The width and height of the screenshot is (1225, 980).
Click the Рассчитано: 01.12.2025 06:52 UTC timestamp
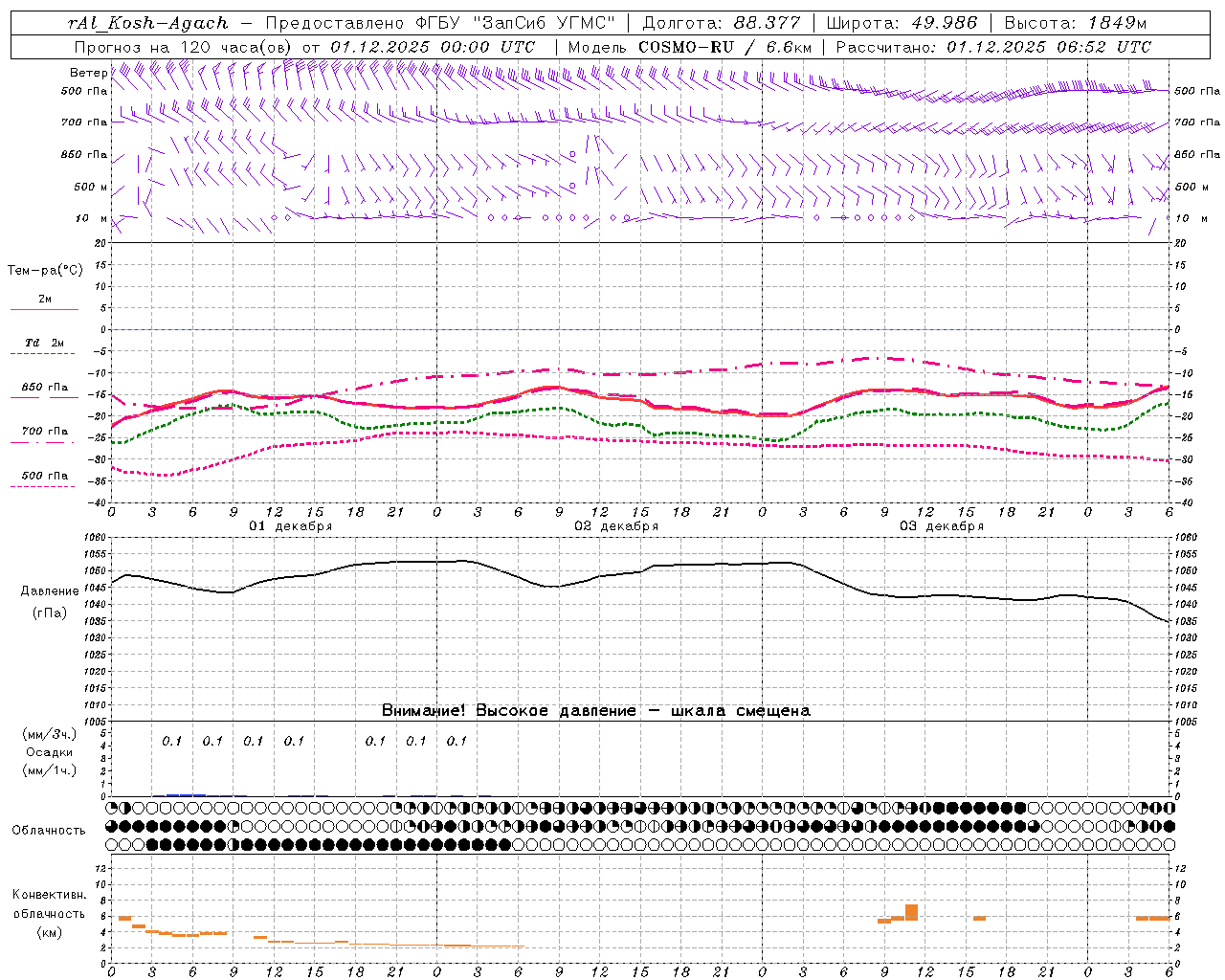pyautogui.click(x=993, y=47)
